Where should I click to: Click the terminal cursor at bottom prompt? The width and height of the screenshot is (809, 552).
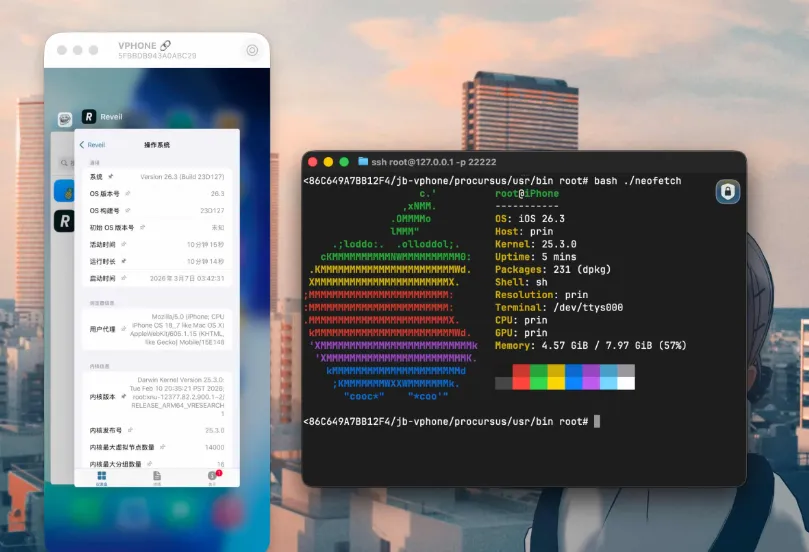click(597, 421)
